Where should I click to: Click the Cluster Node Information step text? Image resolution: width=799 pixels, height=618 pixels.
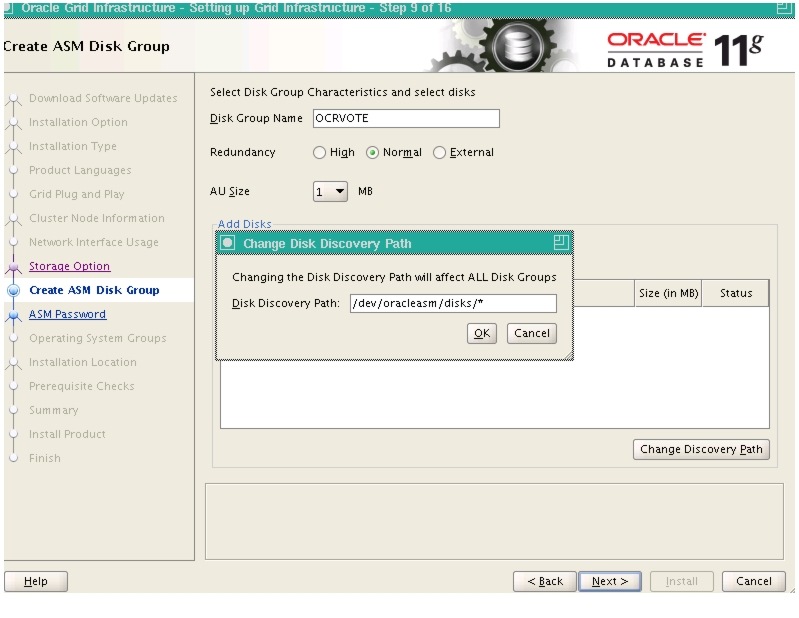click(97, 218)
